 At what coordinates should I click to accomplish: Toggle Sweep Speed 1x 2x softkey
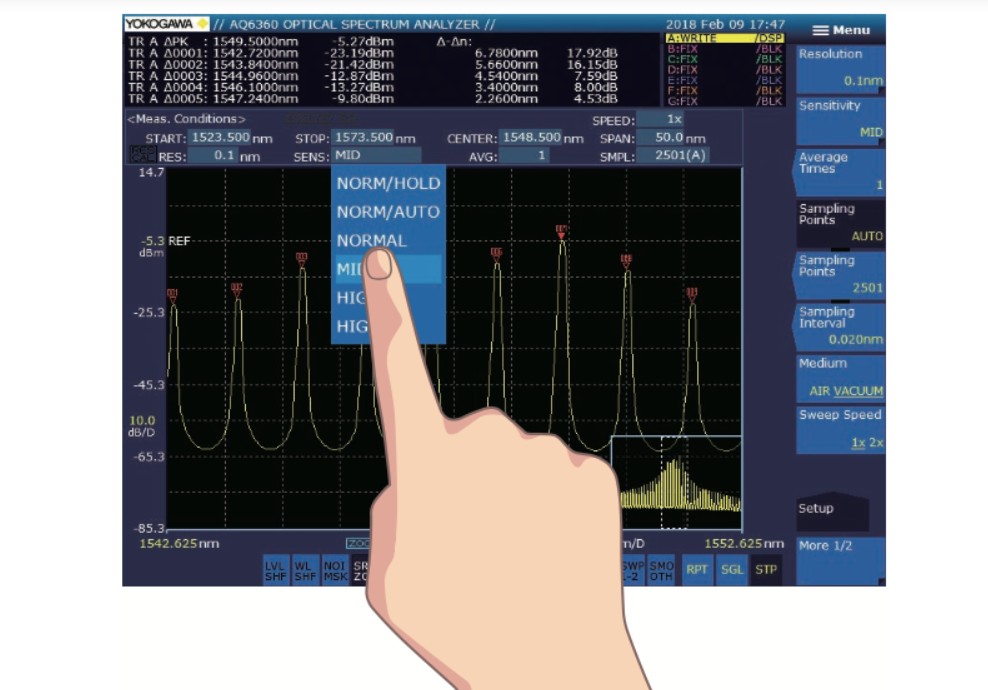(x=840, y=429)
